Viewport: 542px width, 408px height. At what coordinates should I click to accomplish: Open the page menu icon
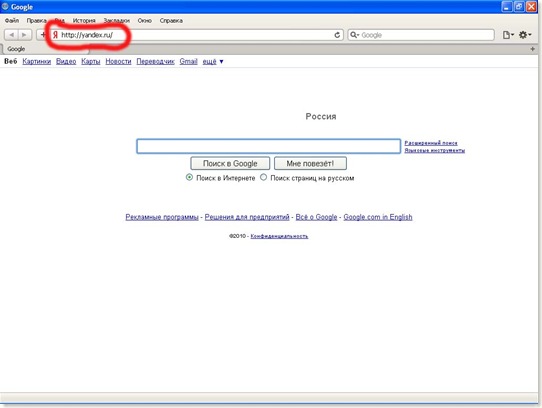(508, 35)
